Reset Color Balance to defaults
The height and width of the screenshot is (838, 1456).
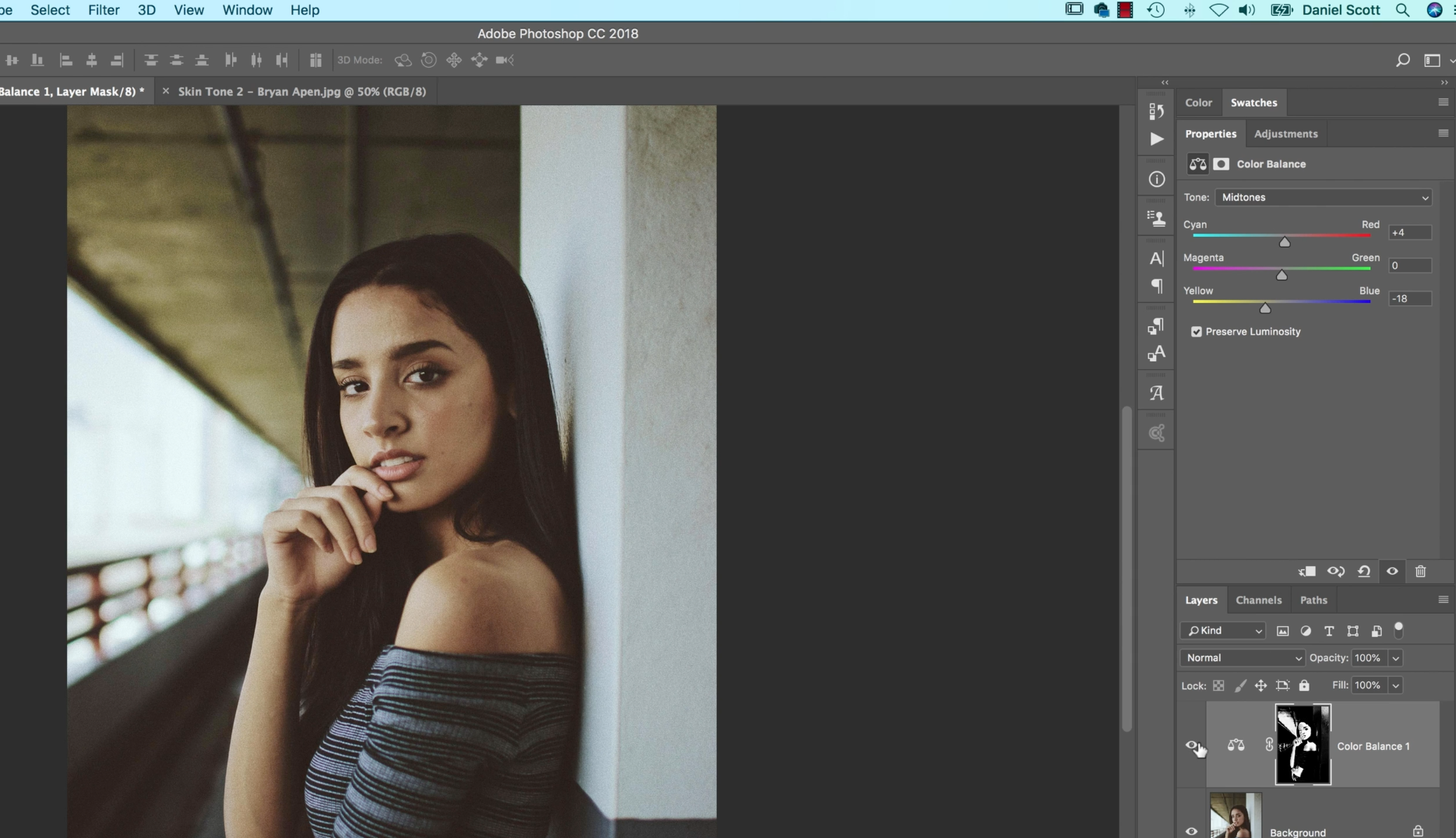click(x=1364, y=571)
